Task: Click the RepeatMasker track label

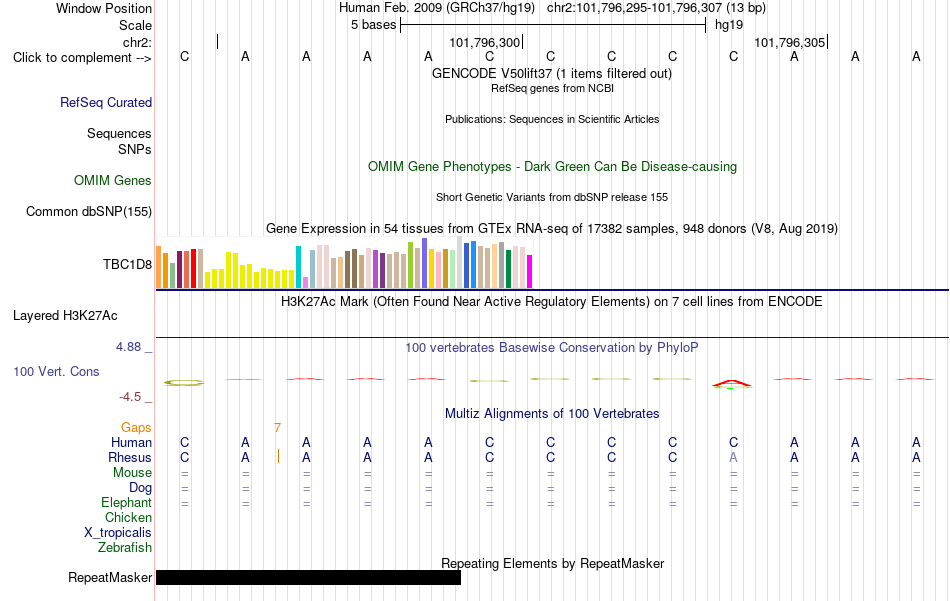Action: (110, 577)
